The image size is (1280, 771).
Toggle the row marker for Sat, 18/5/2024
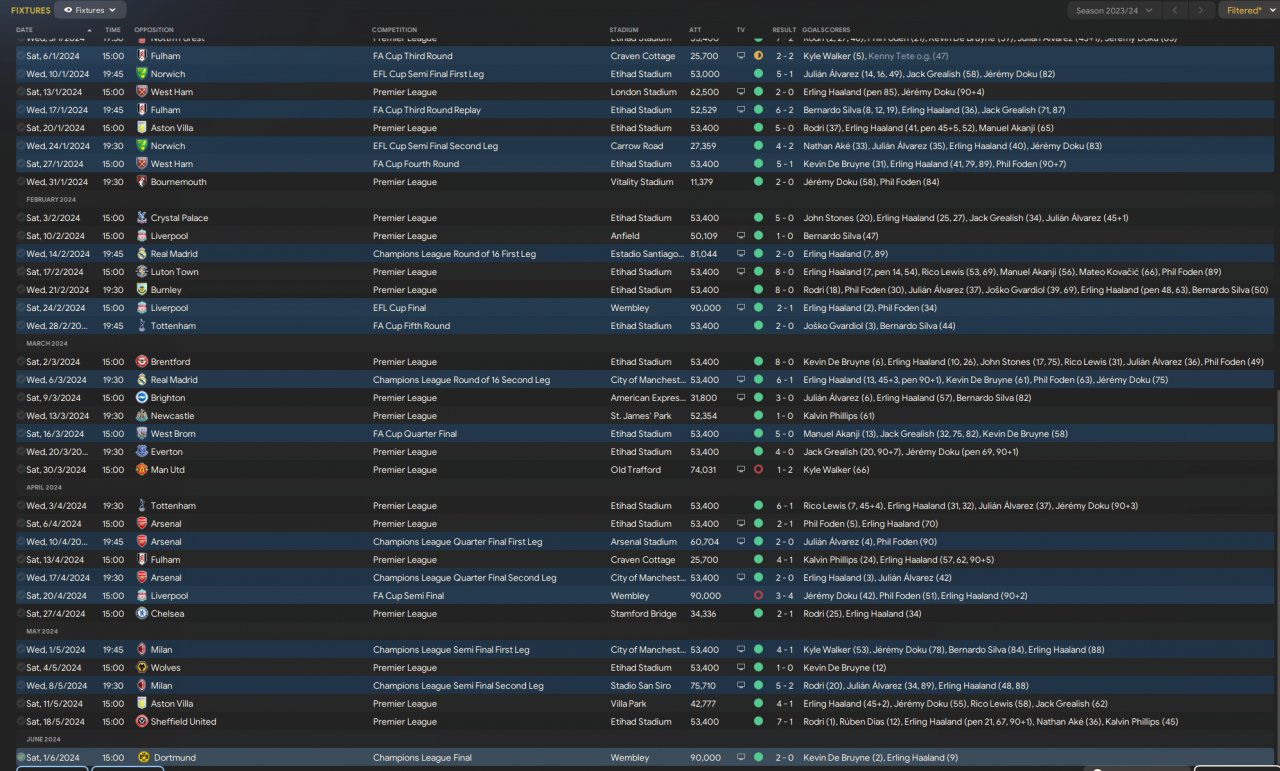[21, 722]
